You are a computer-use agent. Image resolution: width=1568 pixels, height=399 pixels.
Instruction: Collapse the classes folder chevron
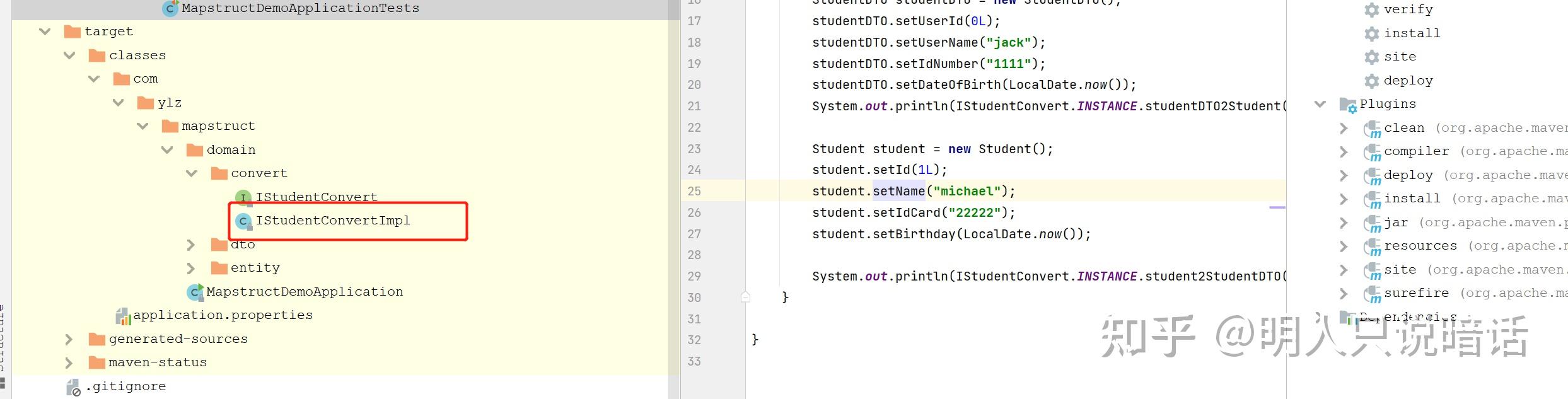coord(69,55)
